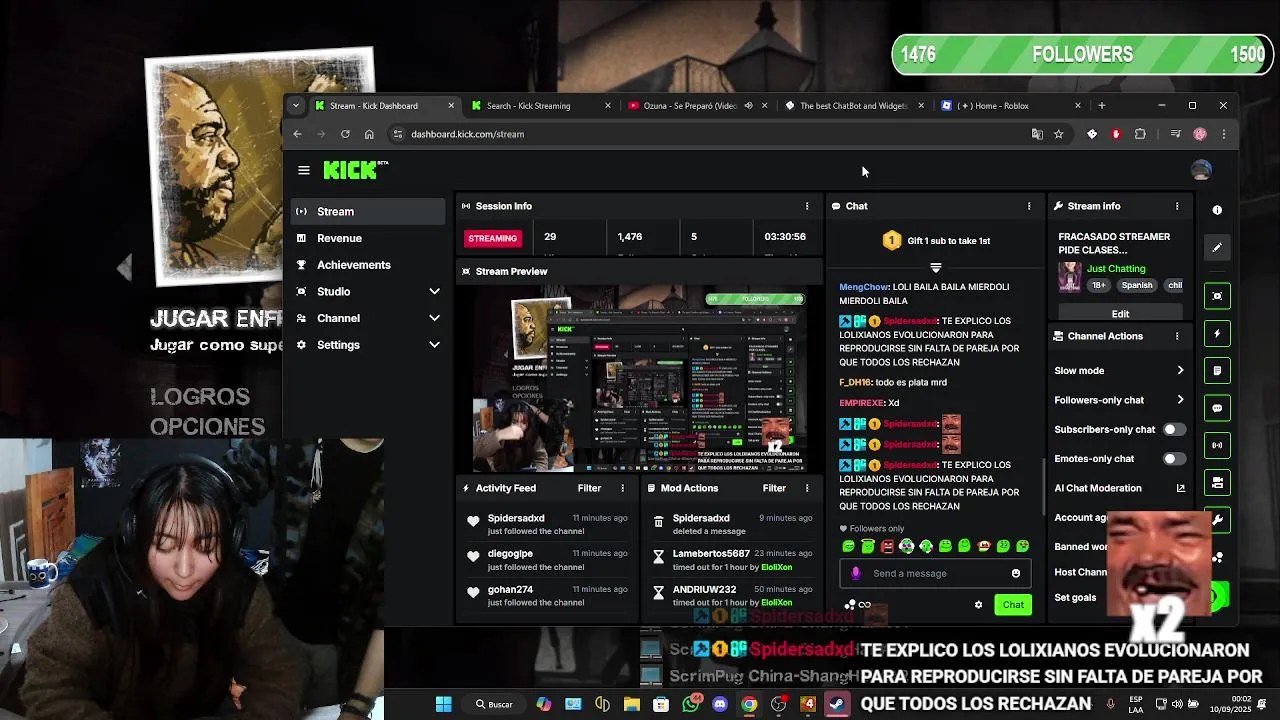Click the Spanish stream tag
Screen dimensions: 1280x720
click(x=1137, y=285)
